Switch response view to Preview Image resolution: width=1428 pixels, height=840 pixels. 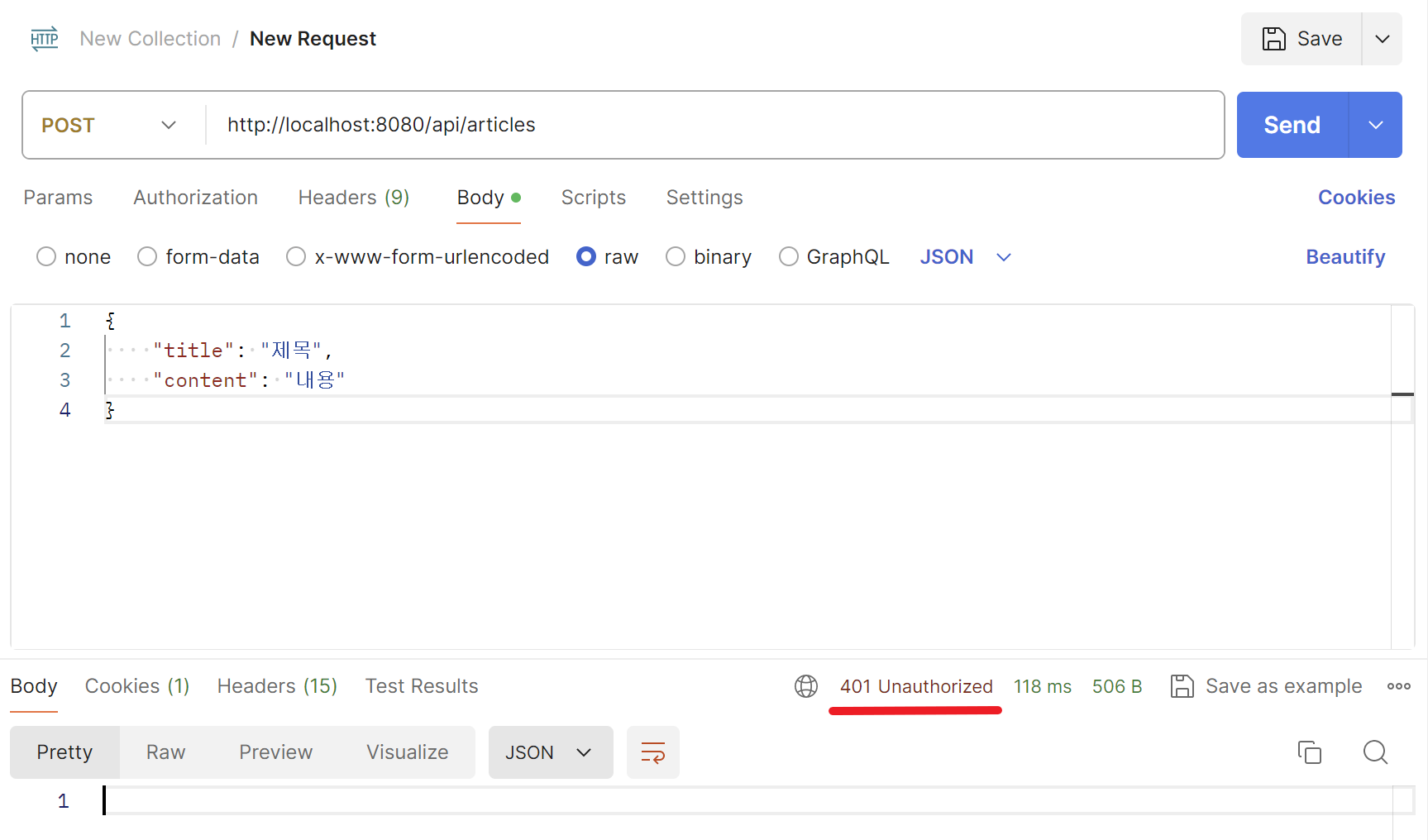pos(276,752)
